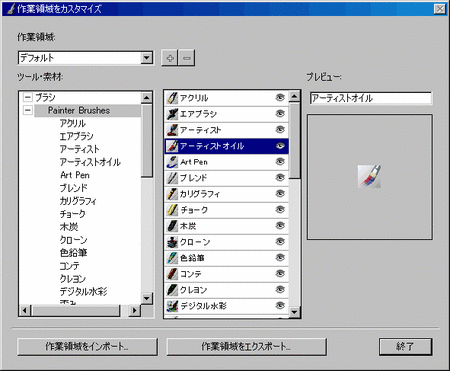Hide アーティストオイル with its eye icon
Screen dimensions: 450x371
(x=280, y=145)
